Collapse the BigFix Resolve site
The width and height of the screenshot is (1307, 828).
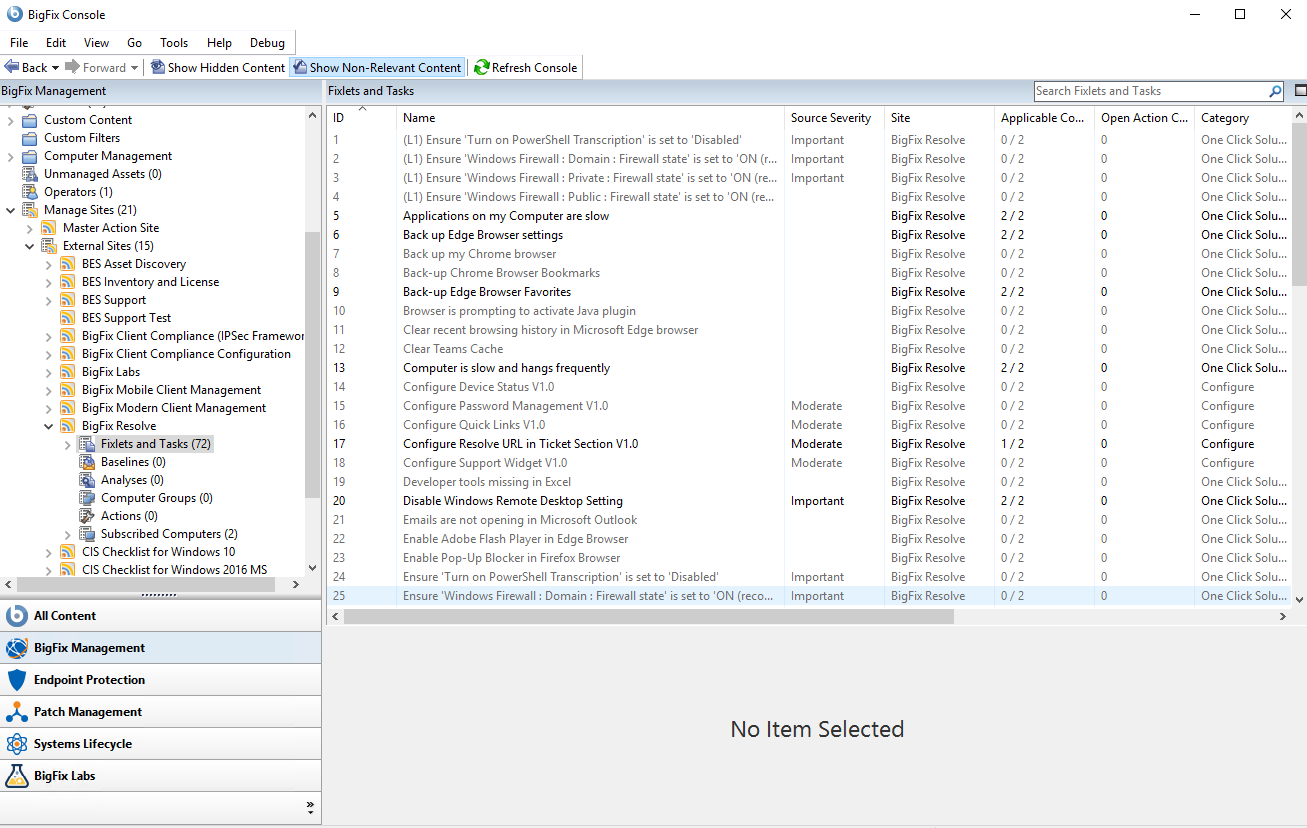49,426
